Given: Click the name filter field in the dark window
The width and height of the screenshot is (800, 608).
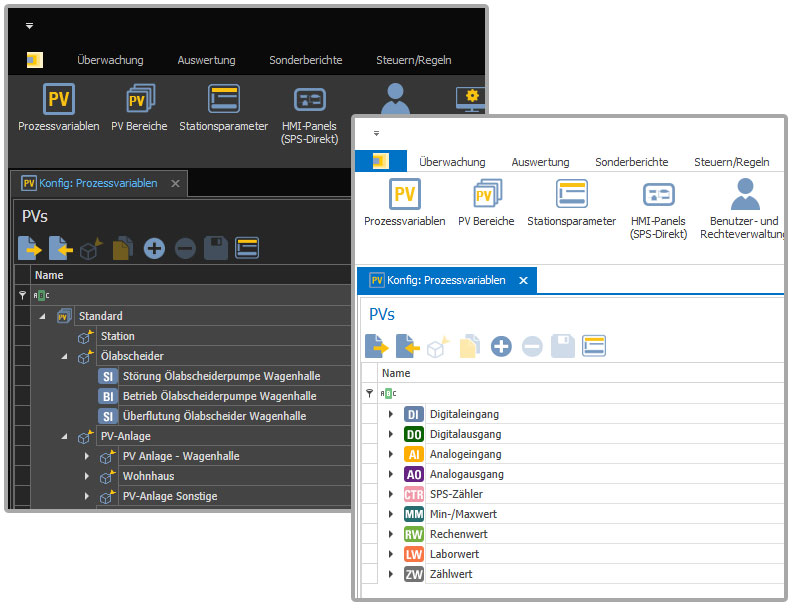Looking at the screenshot, I should 191,295.
